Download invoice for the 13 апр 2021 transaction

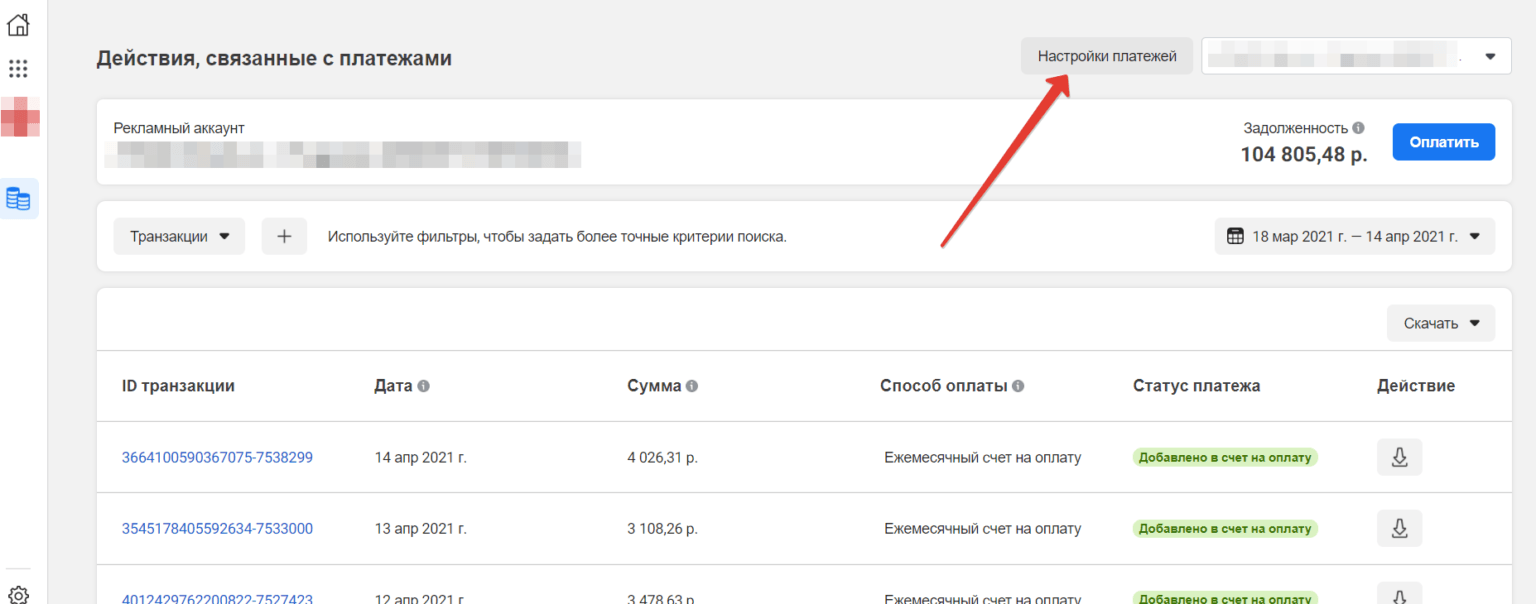pyautogui.click(x=1399, y=528)
